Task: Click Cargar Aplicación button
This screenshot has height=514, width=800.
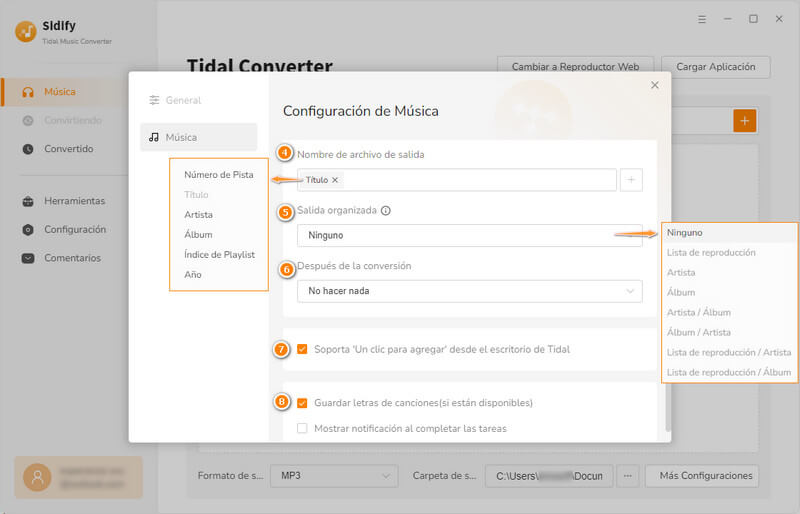Action: [715, 67]
